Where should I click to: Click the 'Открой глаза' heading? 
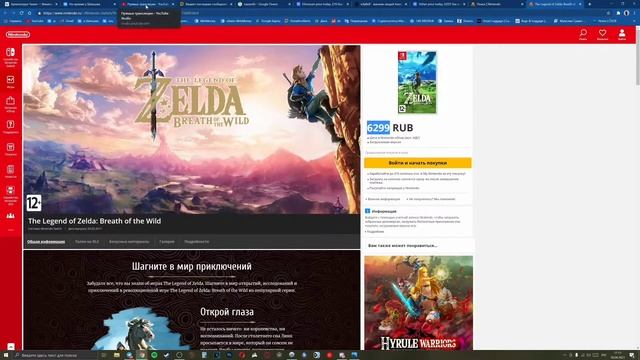227,312
